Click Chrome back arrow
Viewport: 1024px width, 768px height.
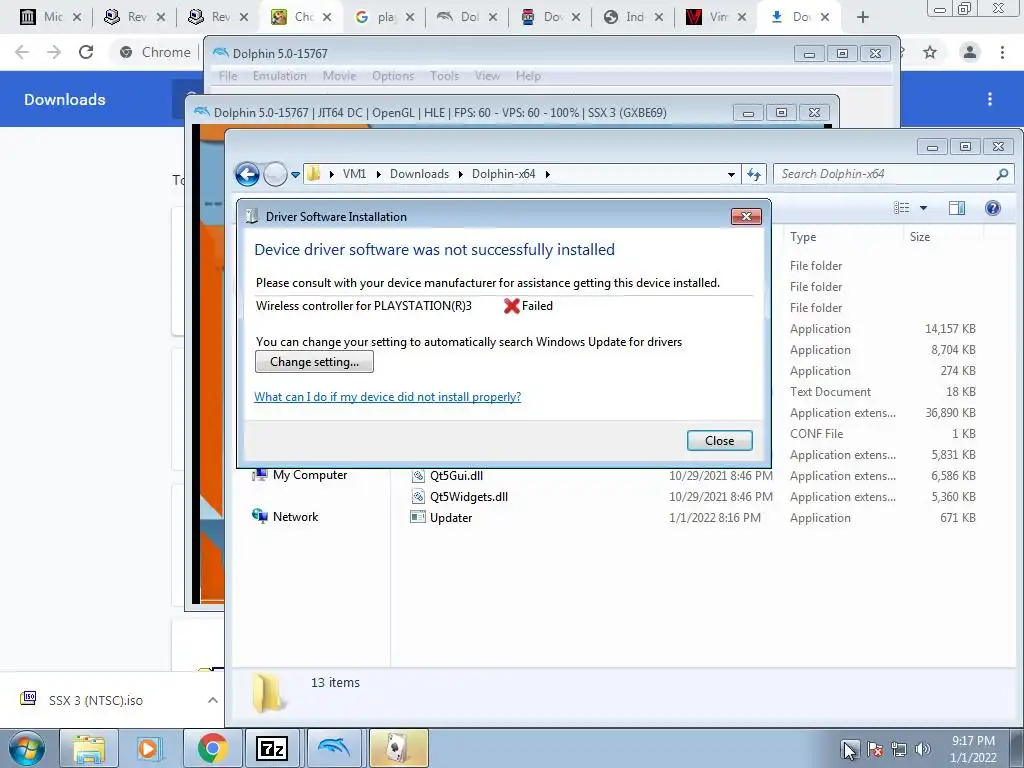[x=22, y=52]
